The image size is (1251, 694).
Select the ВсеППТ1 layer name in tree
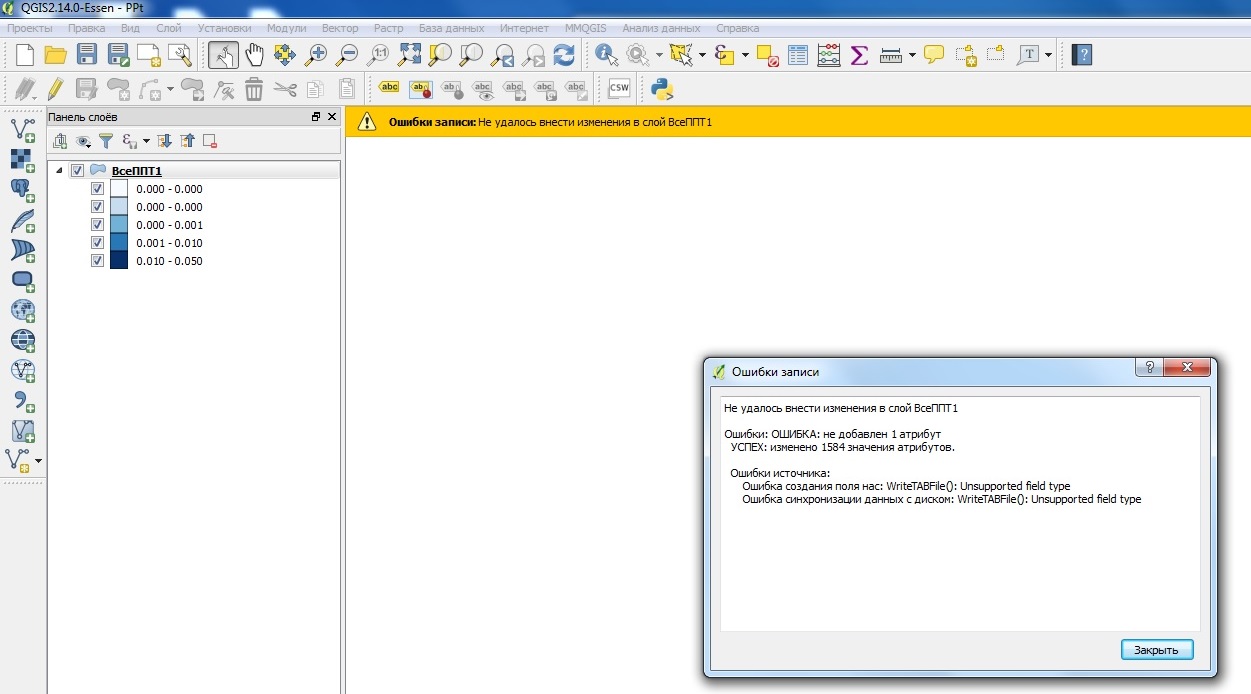coord(137,171)
